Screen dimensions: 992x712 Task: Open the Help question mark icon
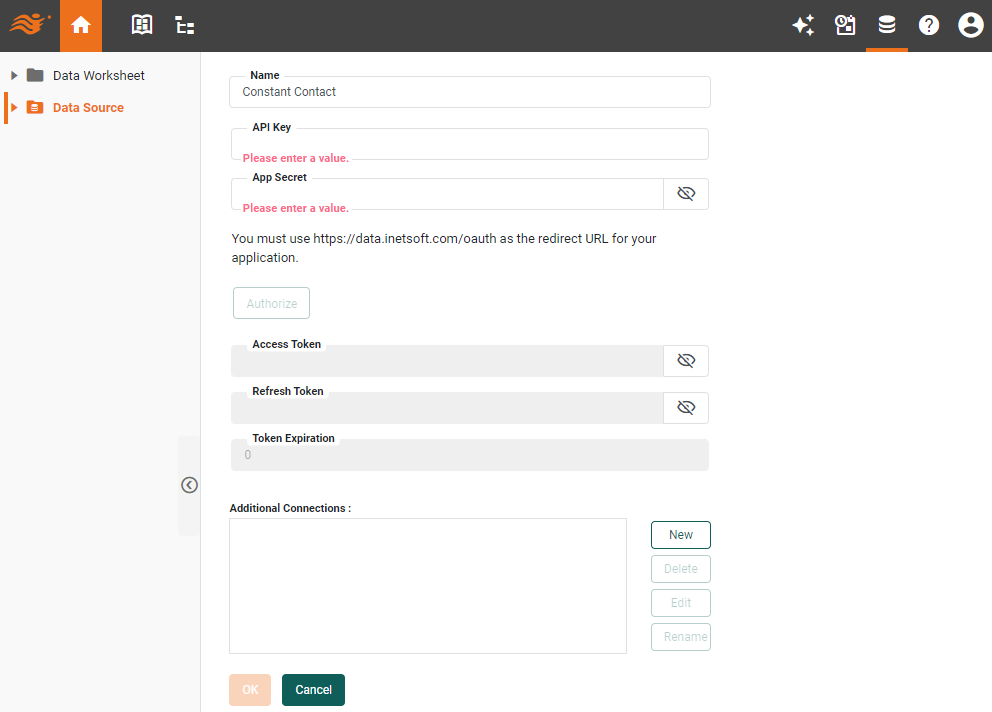pos(929,25)
